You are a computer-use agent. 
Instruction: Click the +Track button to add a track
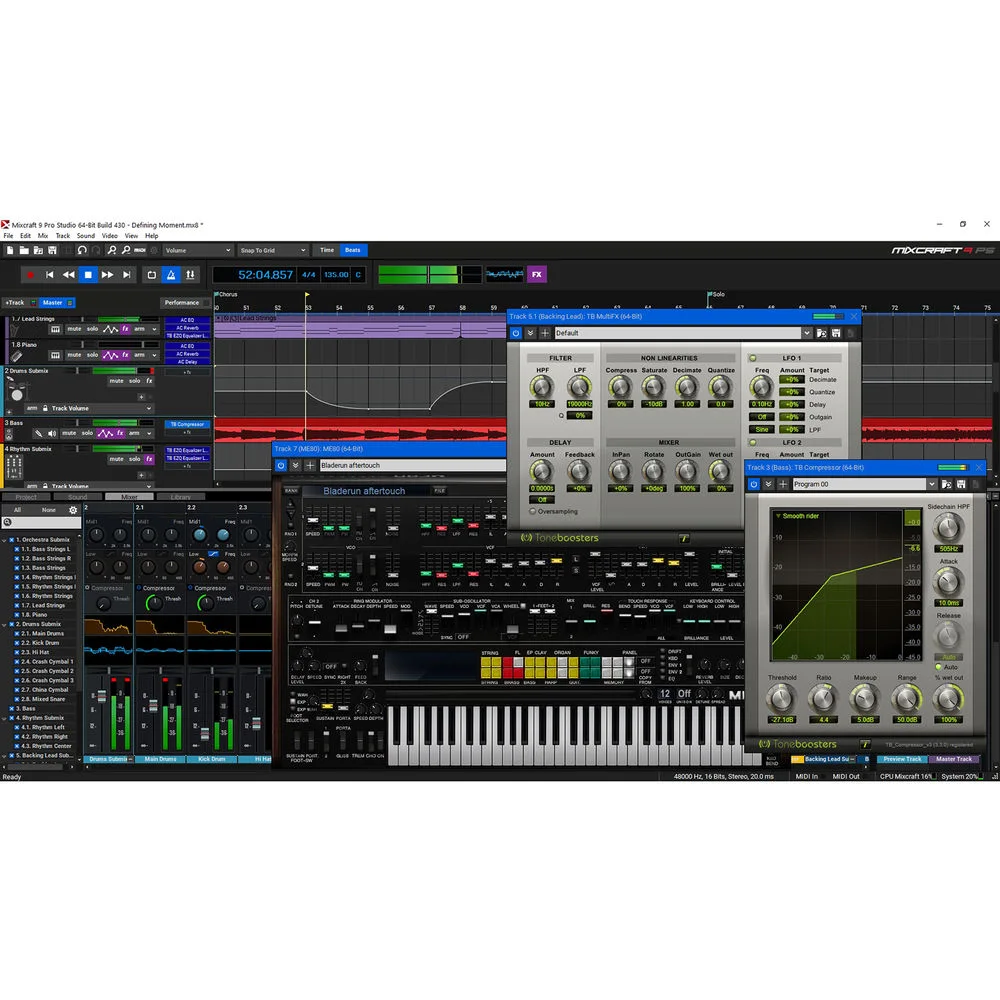14,302
